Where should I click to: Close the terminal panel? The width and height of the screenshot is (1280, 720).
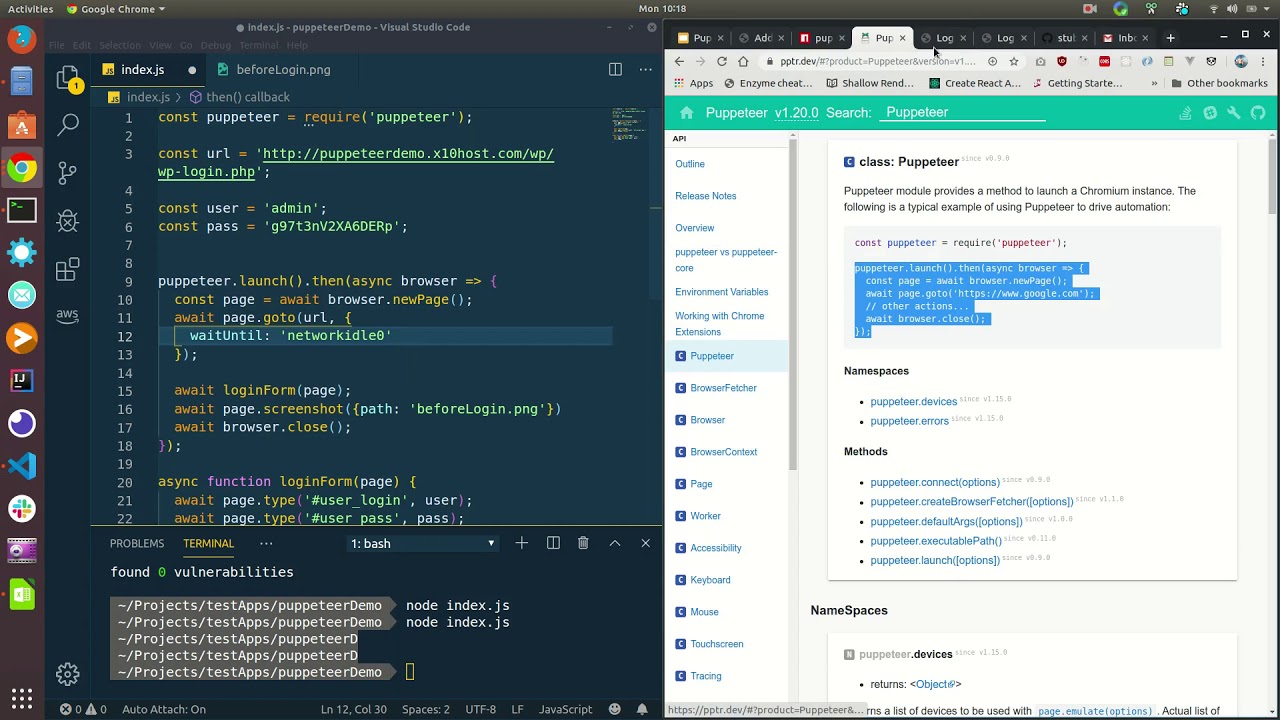point(645,543)
